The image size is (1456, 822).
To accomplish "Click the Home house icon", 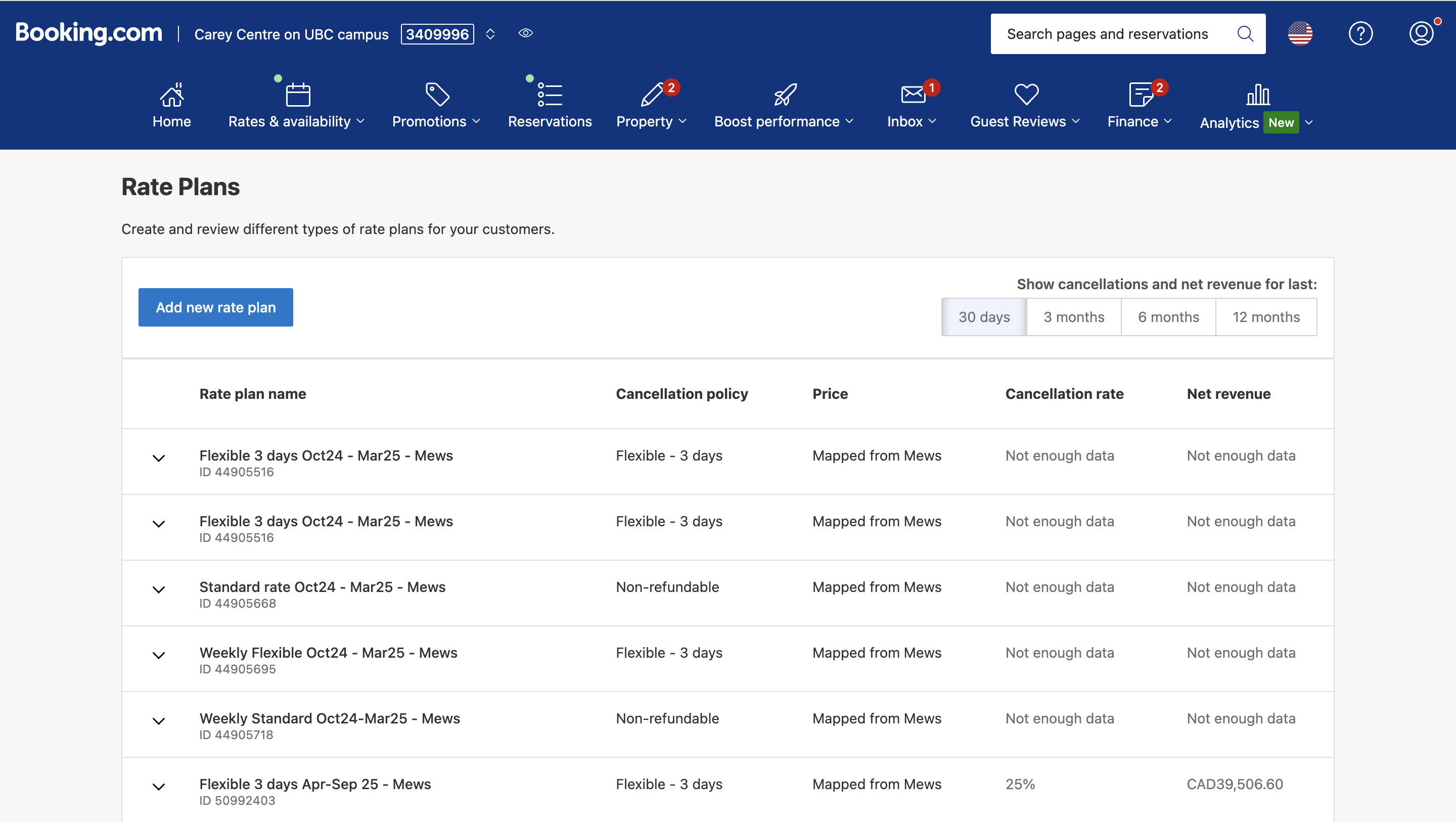I will coord(172,95).
